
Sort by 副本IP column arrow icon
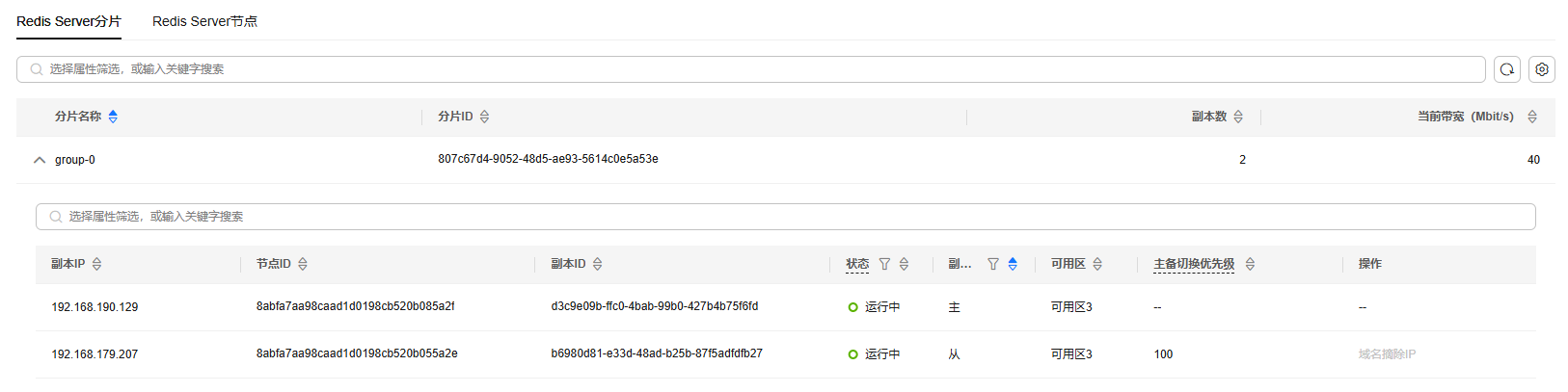[x=96, y=264]
